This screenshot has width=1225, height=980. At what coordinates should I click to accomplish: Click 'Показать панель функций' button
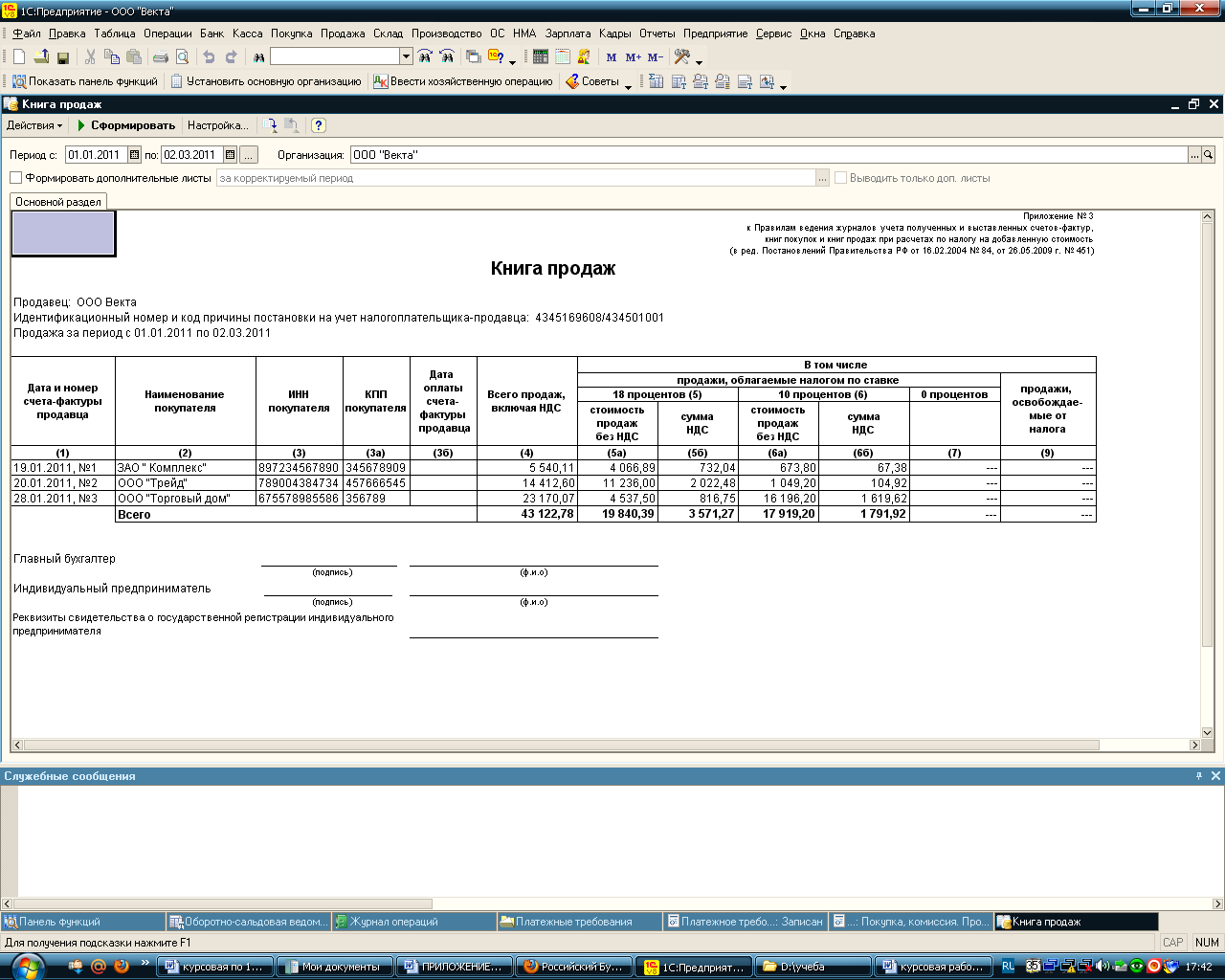[x=85, y=81]
